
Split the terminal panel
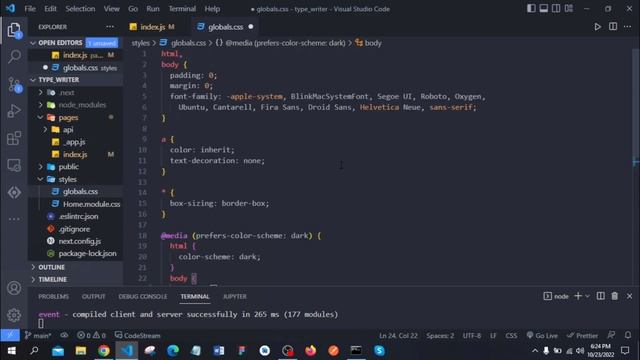pyautogui.click(x=600, y=296)
